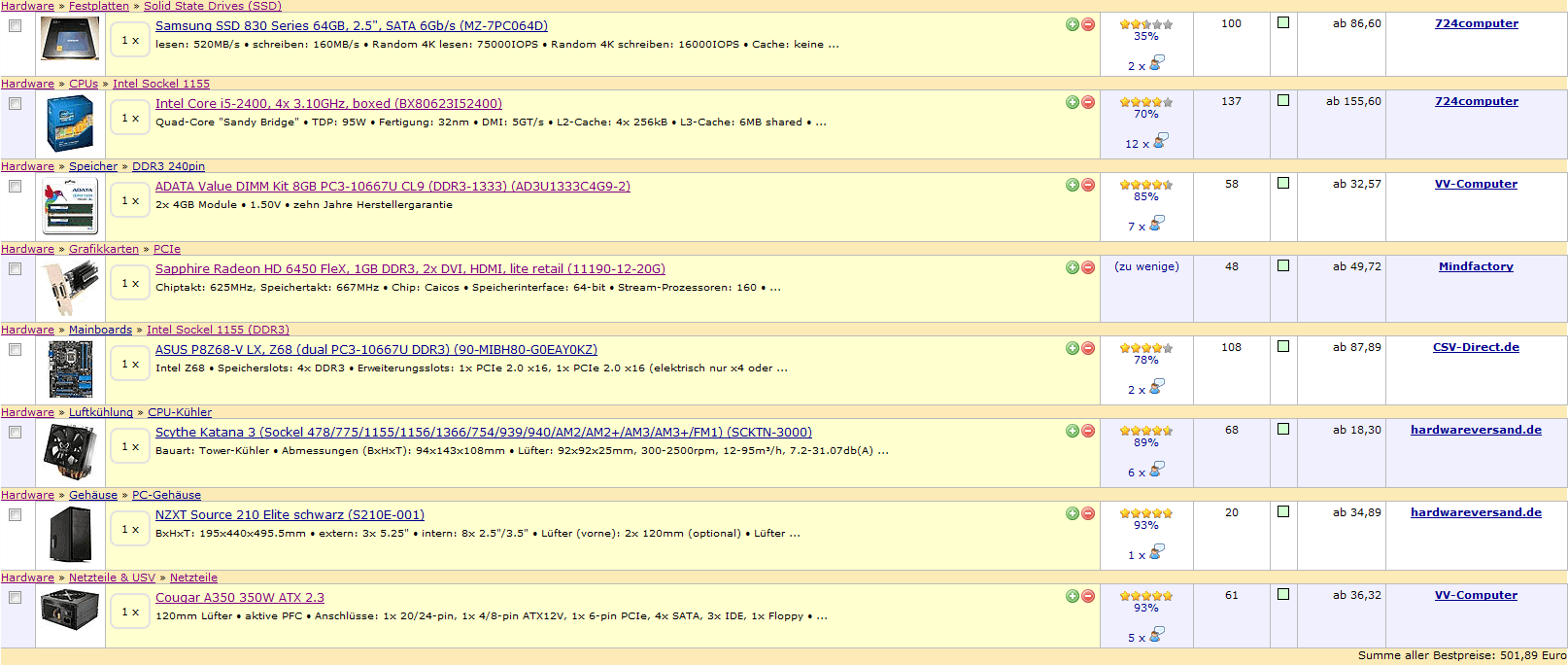Image resolution: width=1568 pixels, height=665 pixels.
Task: Click '(zu wenige)' rating text for Sapphire Radeon
Action: [1146, 266]
